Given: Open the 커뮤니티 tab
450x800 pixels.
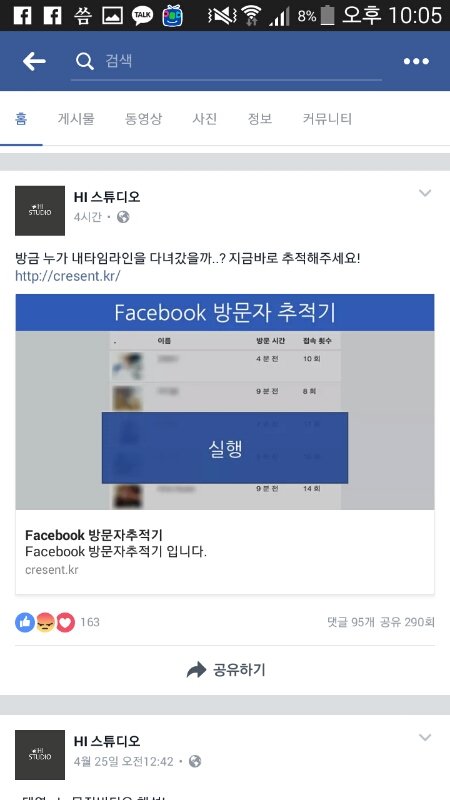Looking at the screenshot, I should click(327, 119).
